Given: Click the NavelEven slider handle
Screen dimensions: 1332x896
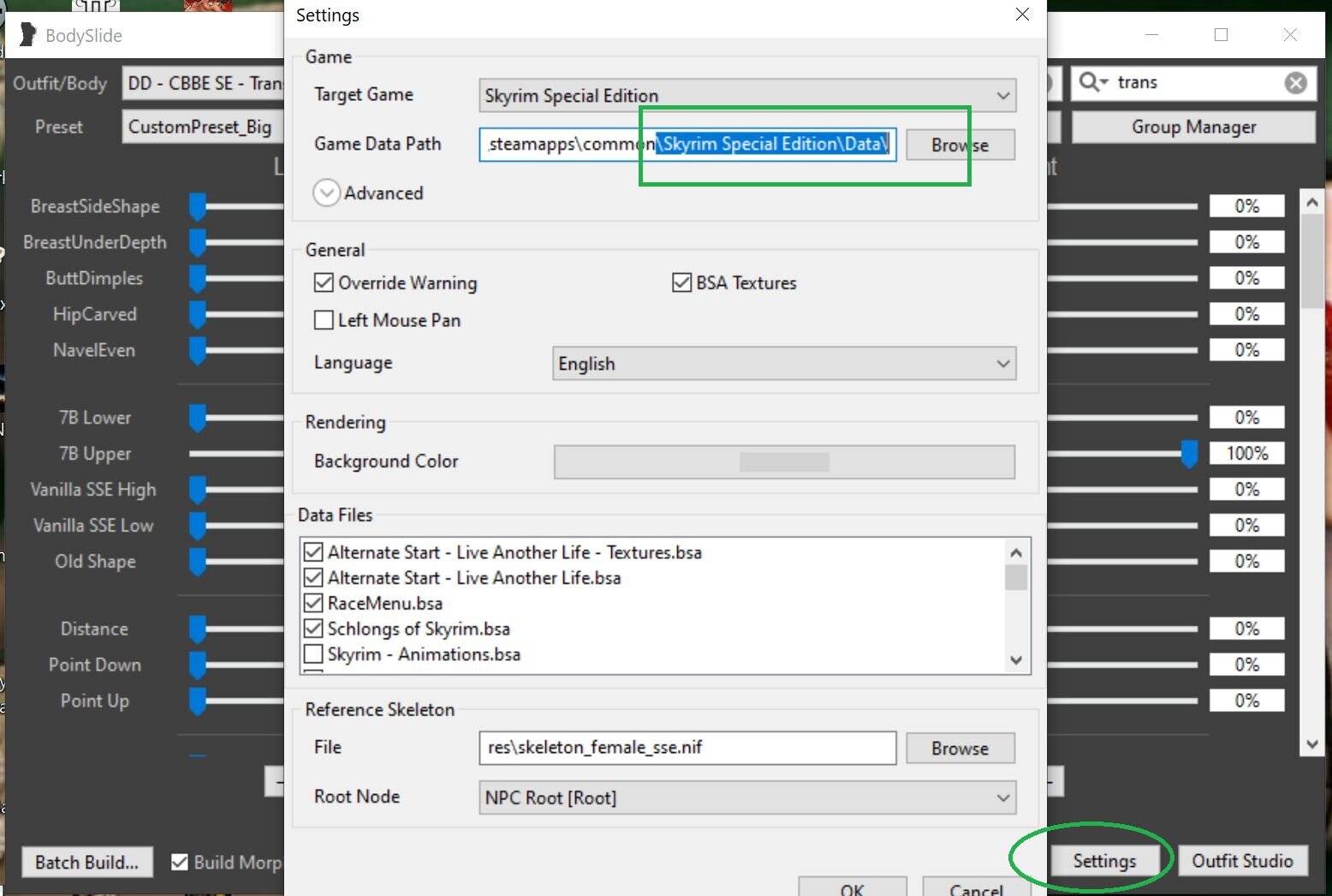Looking at the screenshot, I should coord(198,350).
